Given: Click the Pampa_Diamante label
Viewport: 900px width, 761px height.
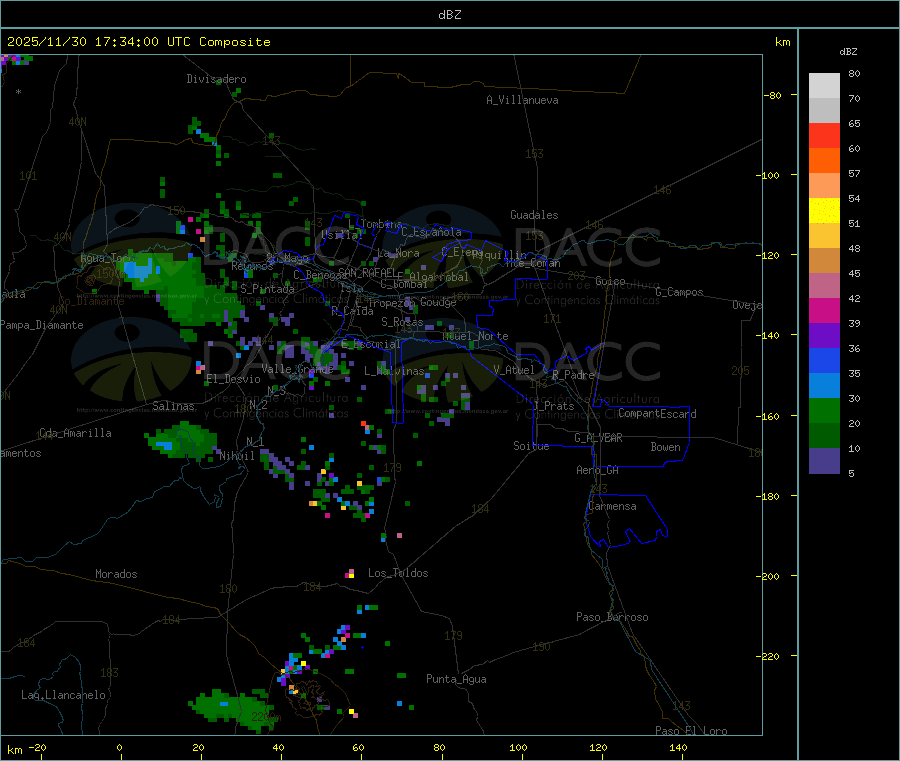Looking at the screenshot, I should [42, 325].
